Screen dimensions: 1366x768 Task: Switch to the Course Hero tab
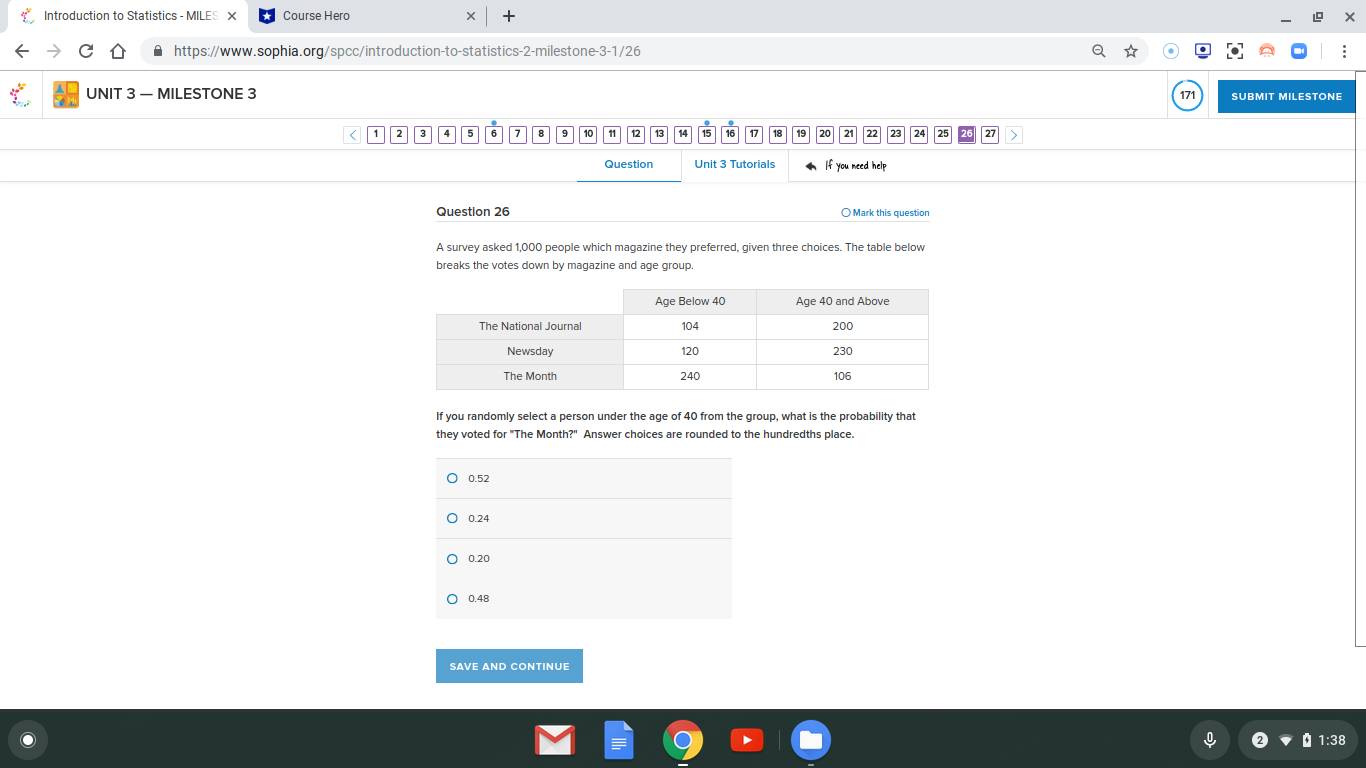(x=367, y=16)
